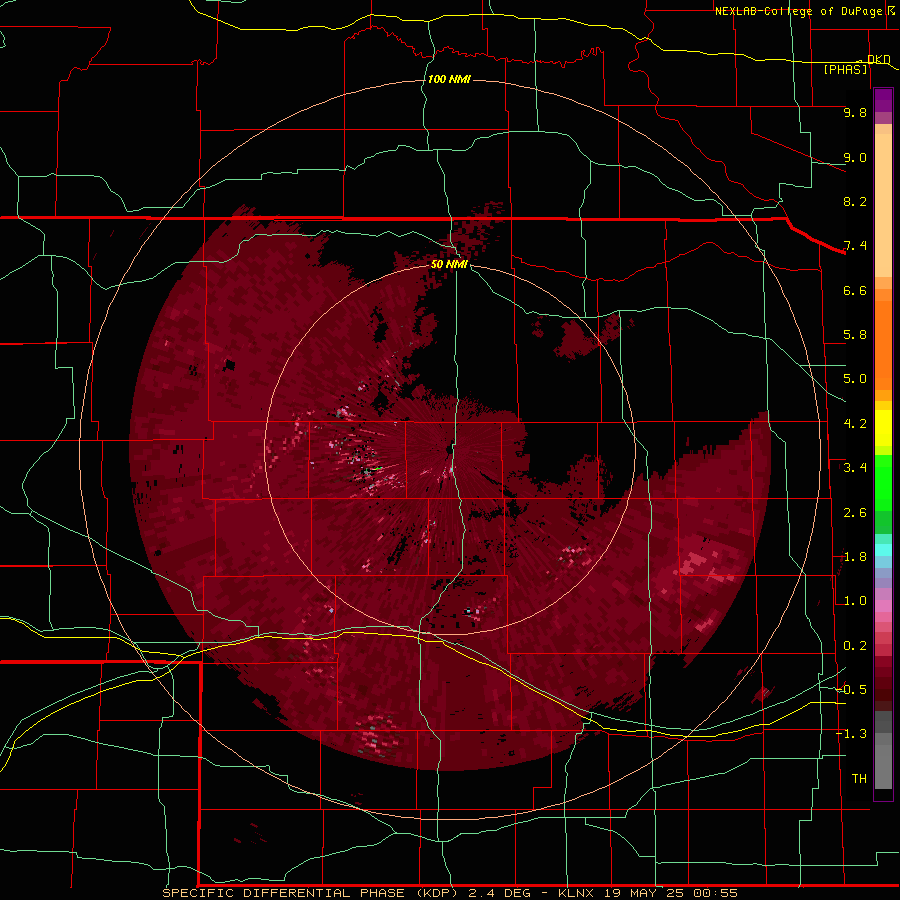Click the -0.5 value on the scale
The height and width of the screenshot is (900, 900).
851,690
